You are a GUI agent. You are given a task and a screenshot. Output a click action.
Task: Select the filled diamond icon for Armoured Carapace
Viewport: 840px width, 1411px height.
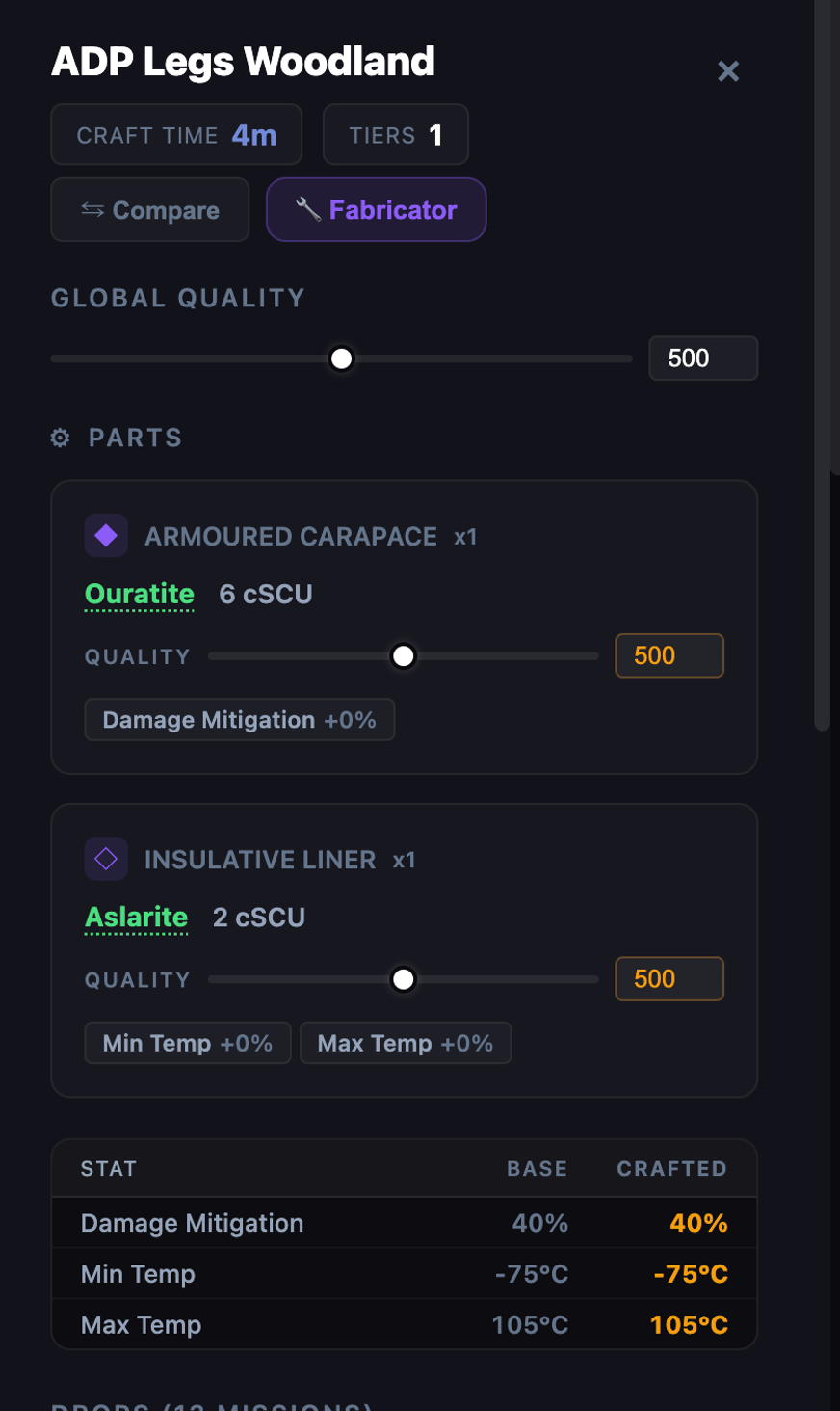point(106,535)
